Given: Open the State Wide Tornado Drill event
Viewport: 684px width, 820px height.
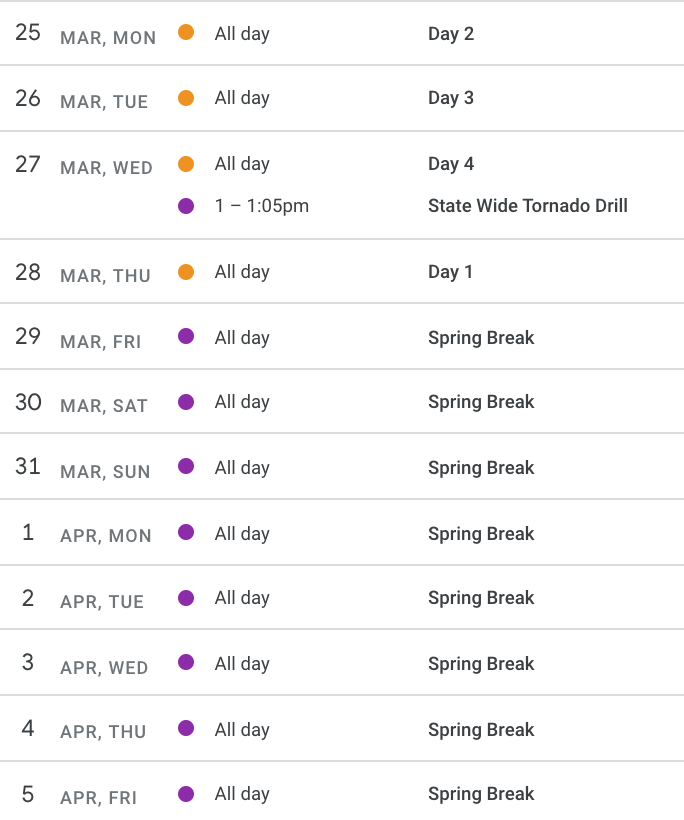Looking at the screenshot, I should (528, 206).
